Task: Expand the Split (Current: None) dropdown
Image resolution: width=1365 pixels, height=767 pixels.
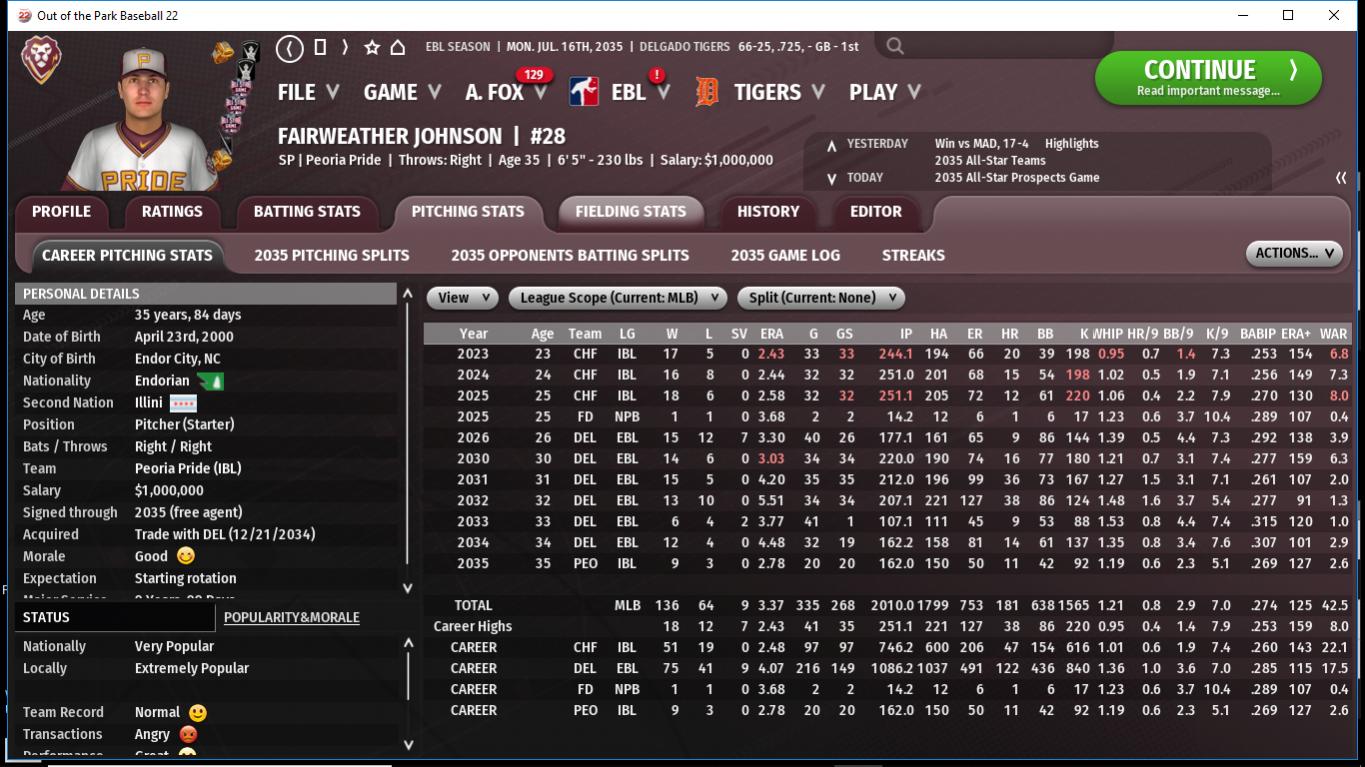Action: pyautogui.click(x=821, y=297)
